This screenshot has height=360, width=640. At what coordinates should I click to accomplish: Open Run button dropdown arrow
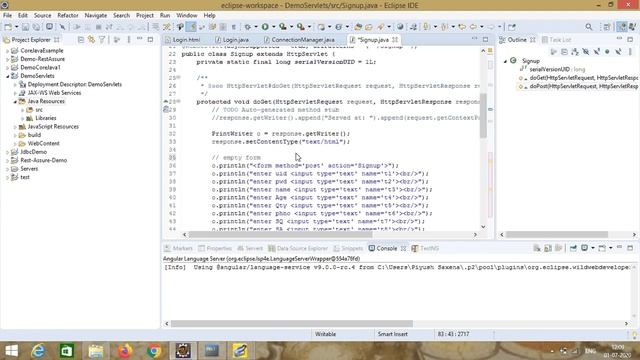coord(273,27)
